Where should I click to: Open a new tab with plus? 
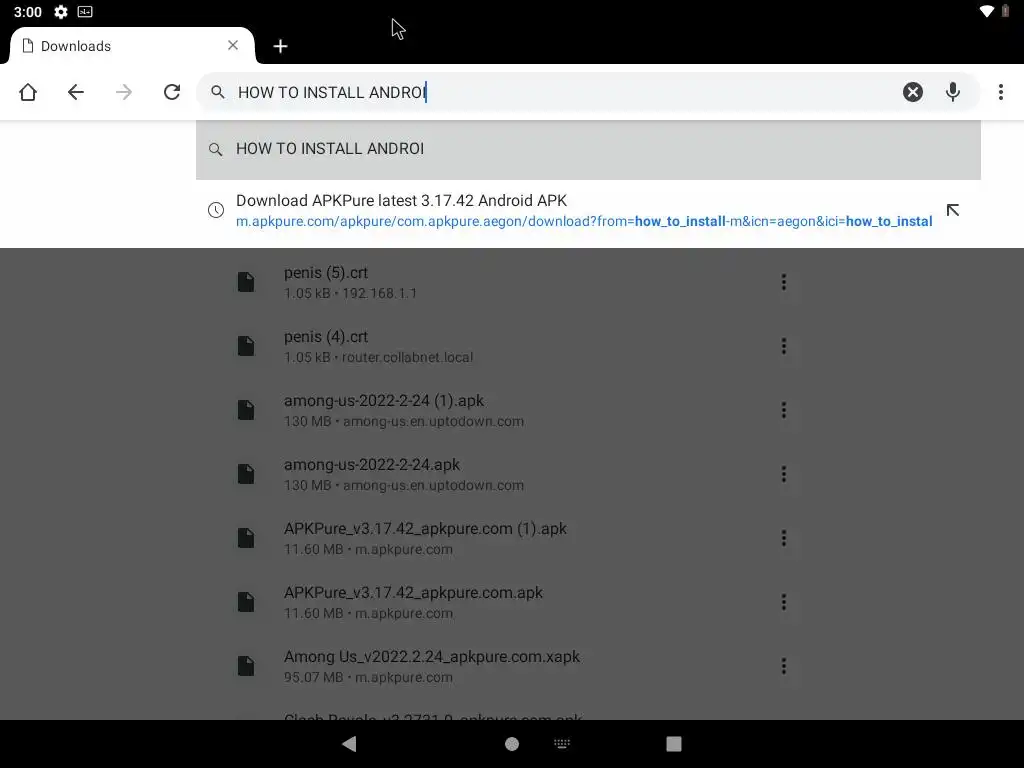[x=280, y=46]
